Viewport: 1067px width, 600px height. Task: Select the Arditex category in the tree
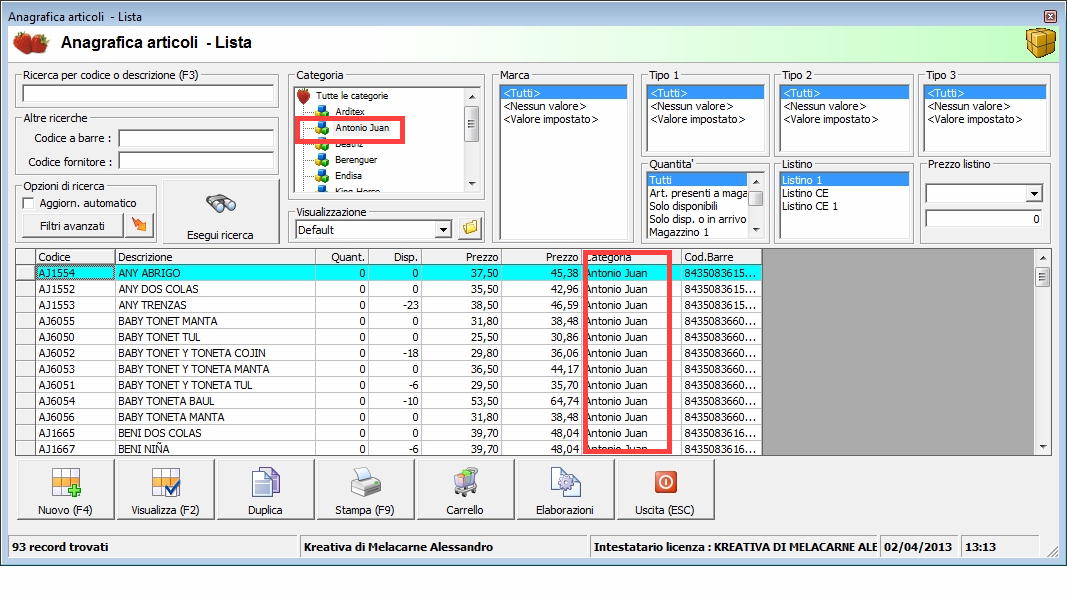[x=350, y=112]
